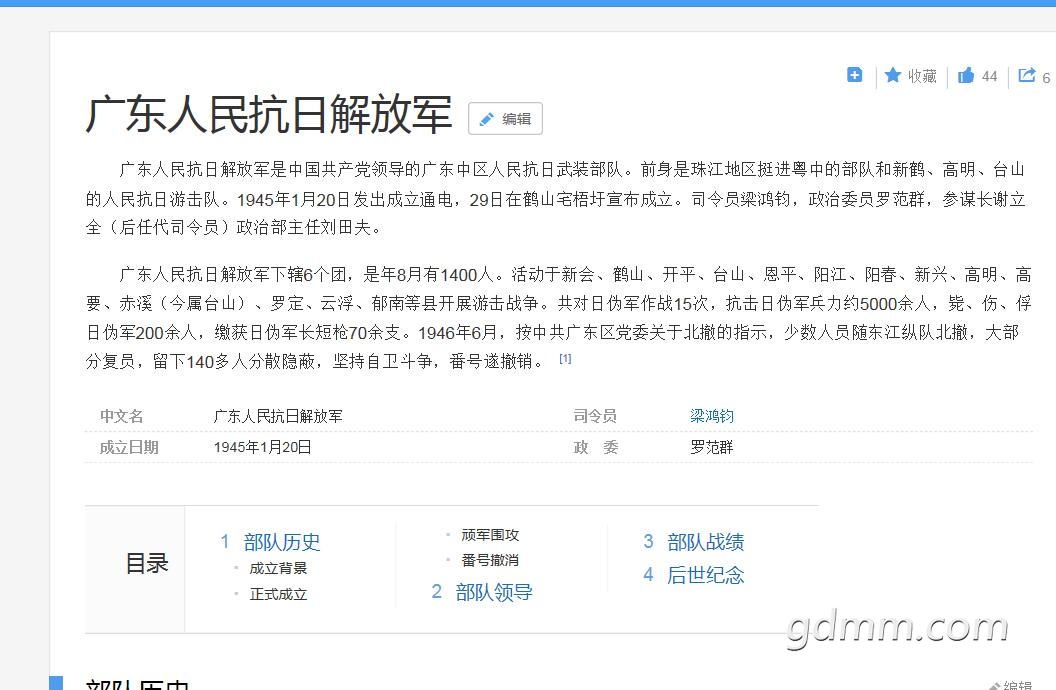Open the 梁鸿钧 commander link
The image size is (1056, 690).
click(712, 416)
